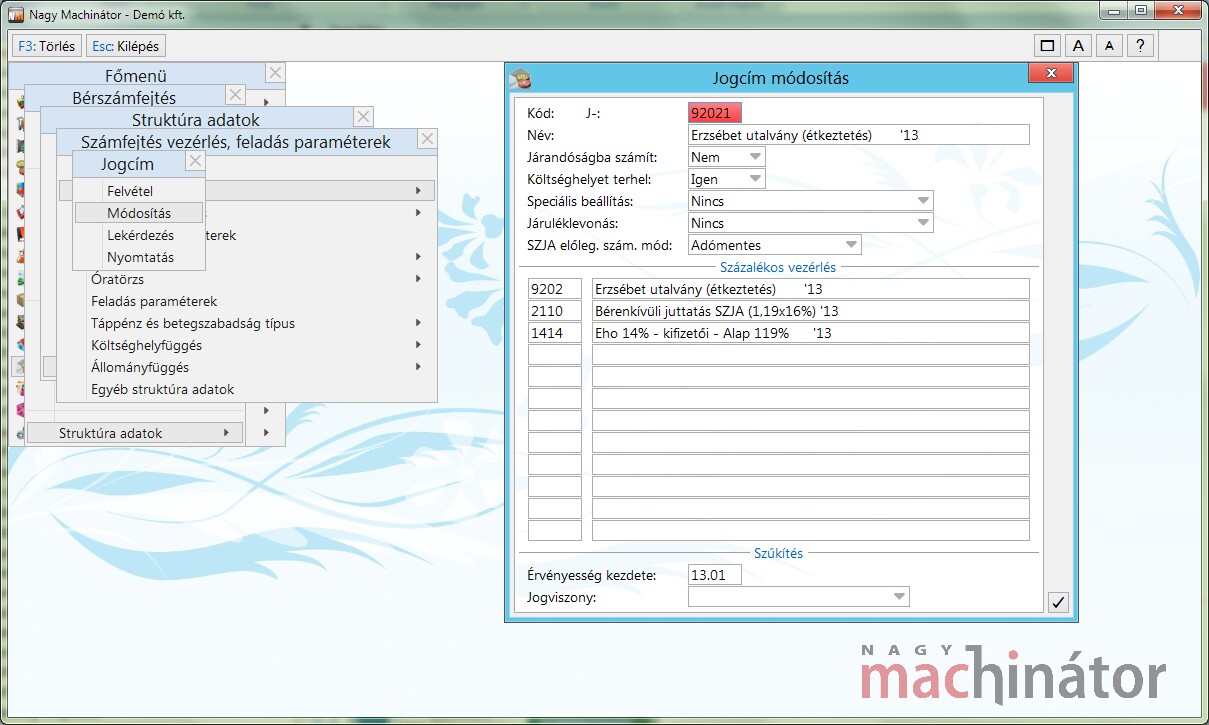Open the SZJA előleg szám. mód dropdown

click(851, 245)
